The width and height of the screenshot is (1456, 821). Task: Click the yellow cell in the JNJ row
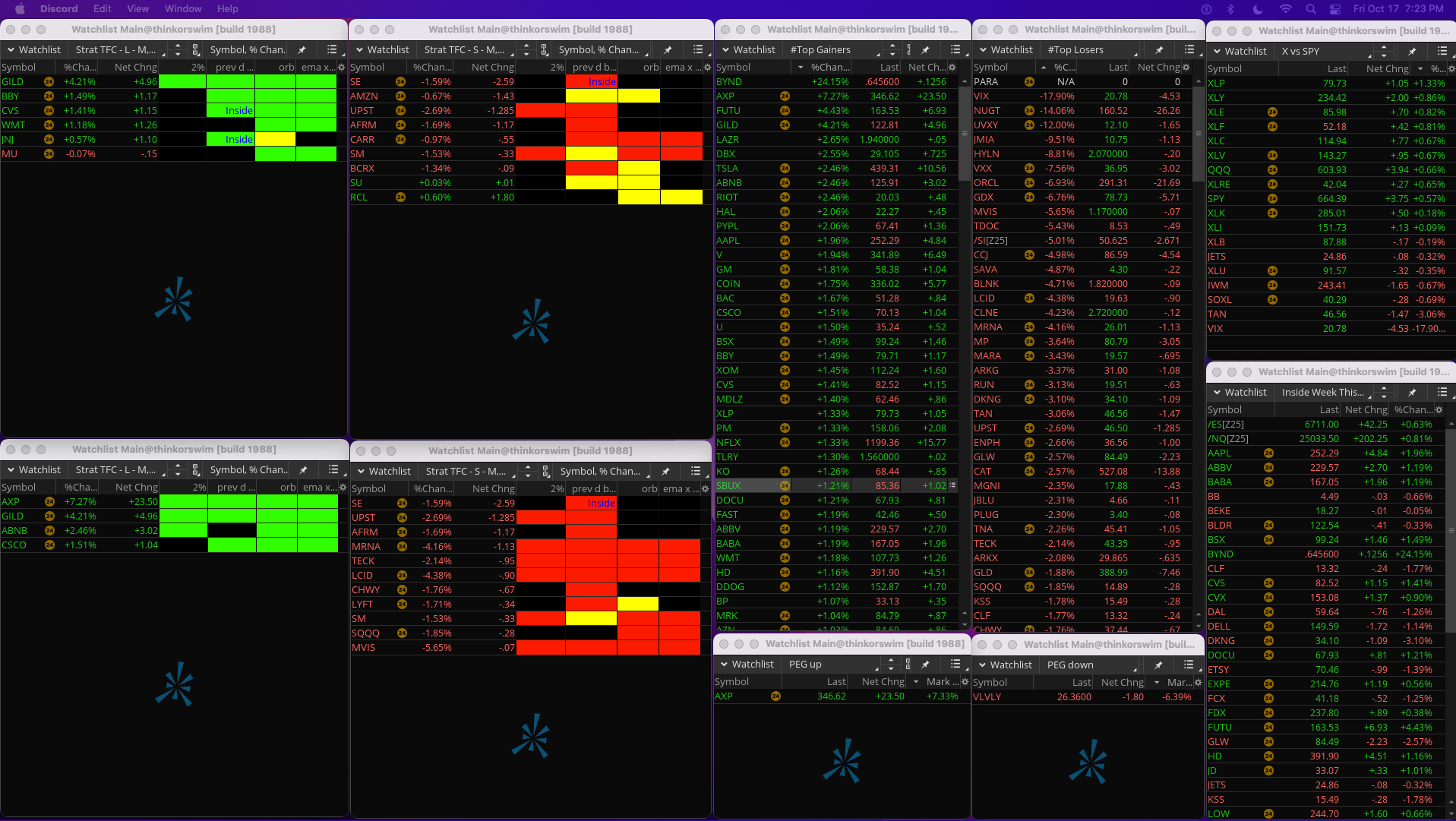(275, 140)
